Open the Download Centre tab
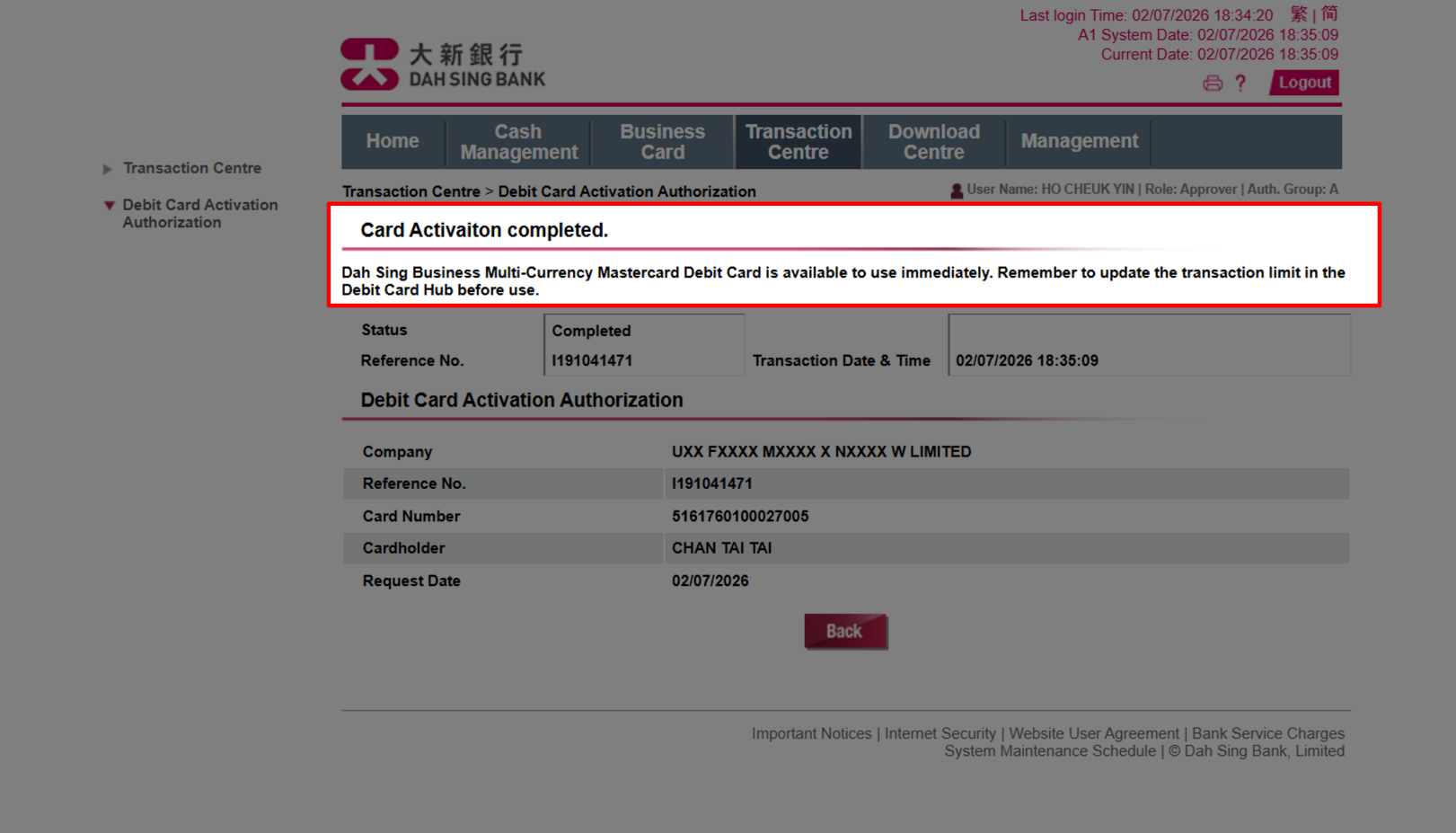 click(933, 141)
